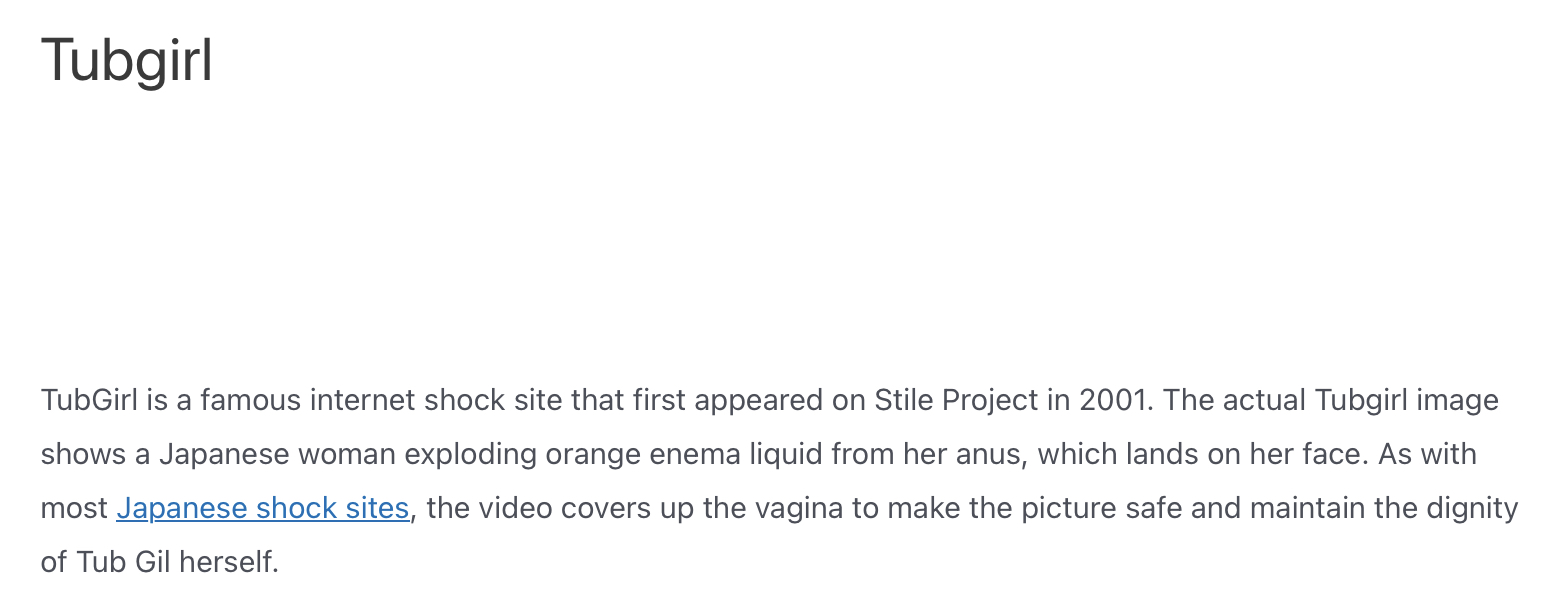Screen dimensions: 1554x610
Task: Open the Japanese shock sites link
Action: click(x=263, y=508)
